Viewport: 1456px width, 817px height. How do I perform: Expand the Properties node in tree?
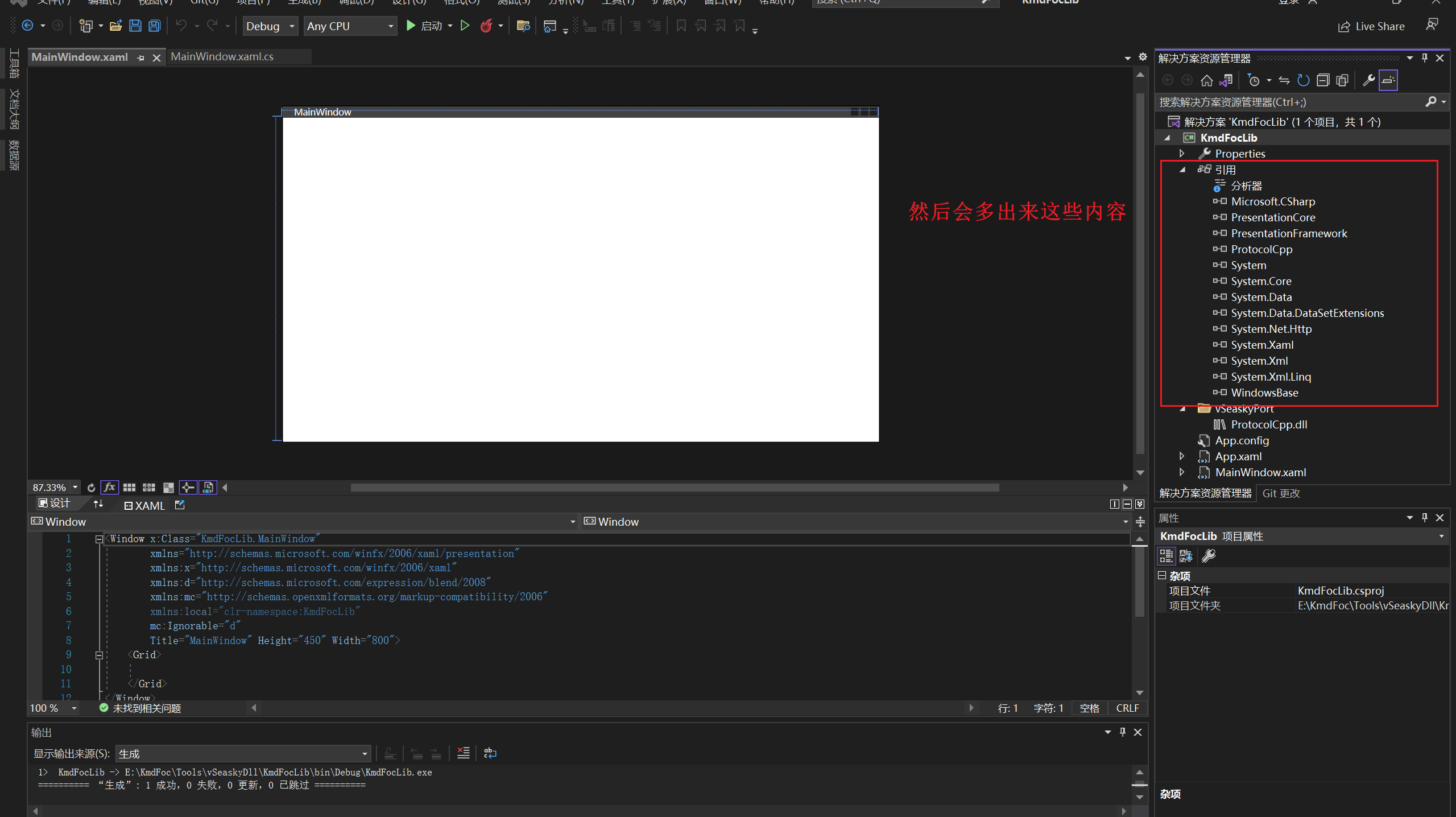pyautogui.click(x=1182, y=154)
